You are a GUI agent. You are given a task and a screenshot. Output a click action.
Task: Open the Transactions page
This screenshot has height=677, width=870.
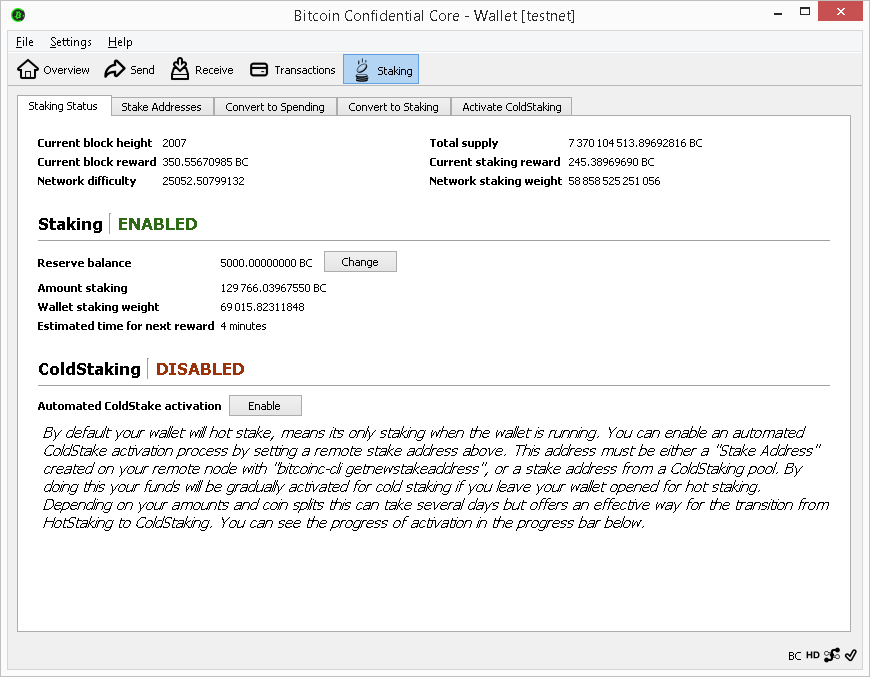coord(292,70)
